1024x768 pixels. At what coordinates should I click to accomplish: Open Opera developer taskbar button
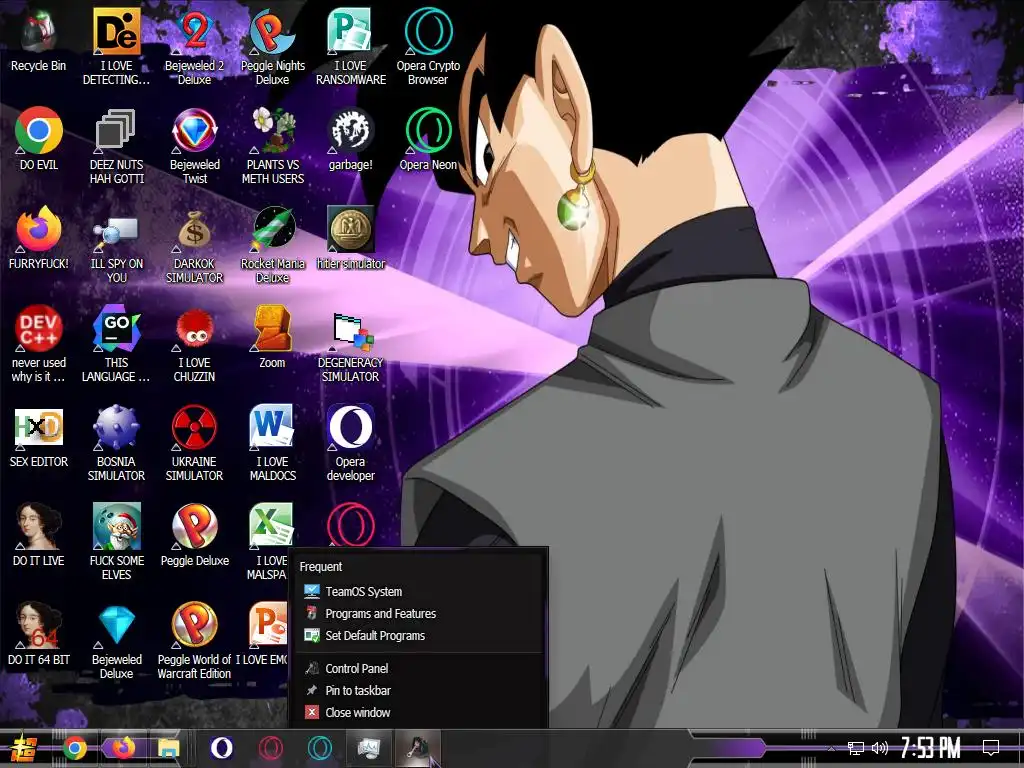(x=221, y=748)
